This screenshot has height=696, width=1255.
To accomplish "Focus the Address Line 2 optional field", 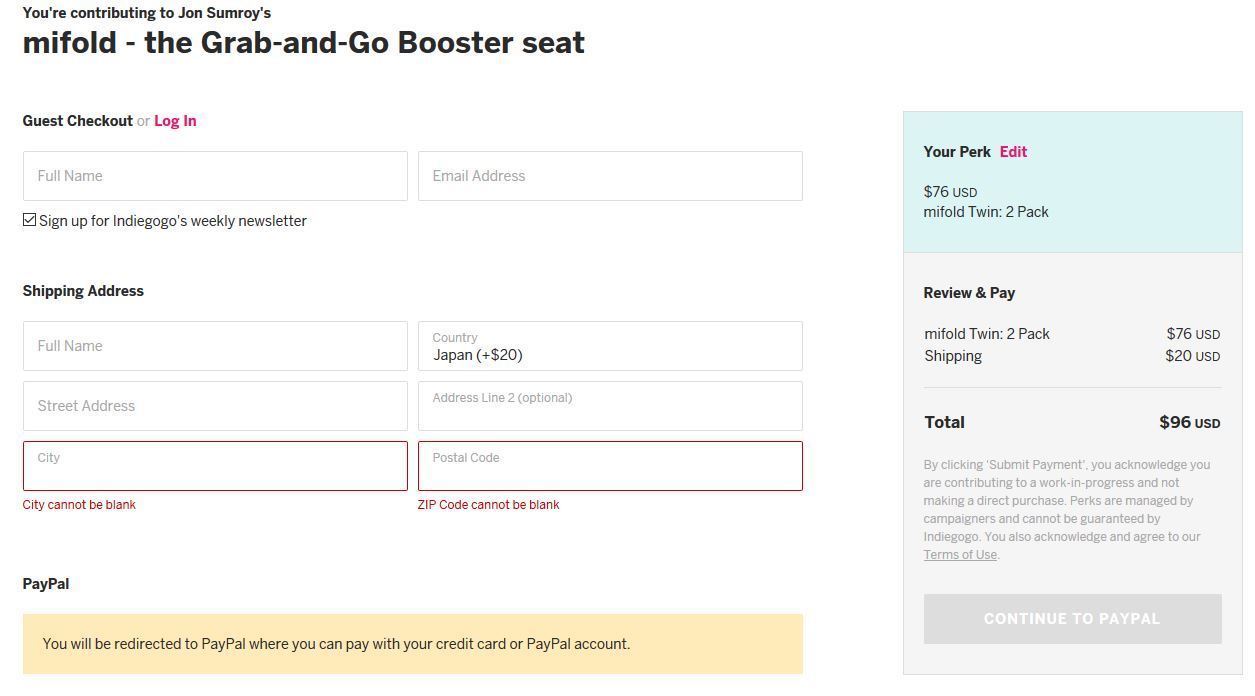I will [610, 406].
